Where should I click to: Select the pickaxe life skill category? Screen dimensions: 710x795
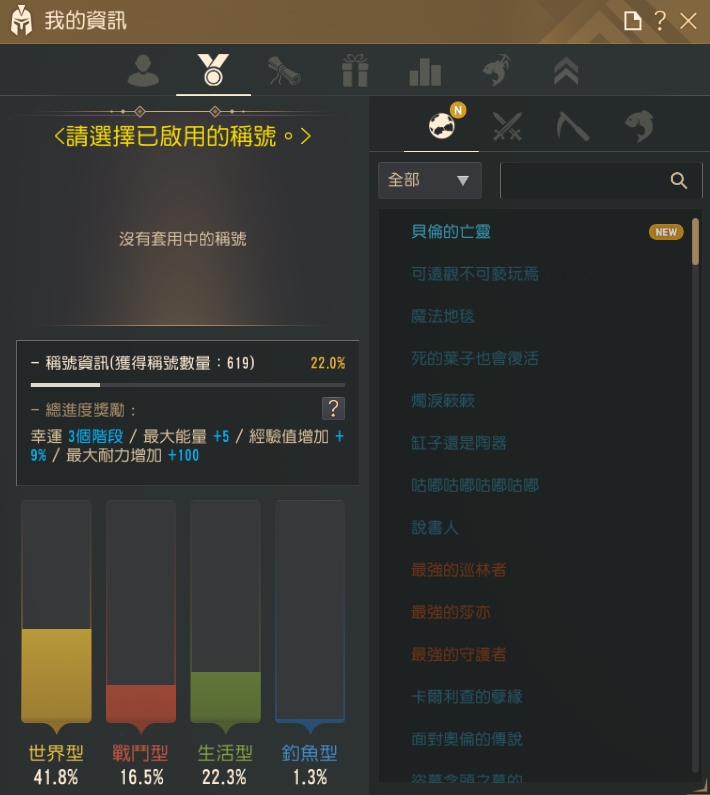point(573,126)
